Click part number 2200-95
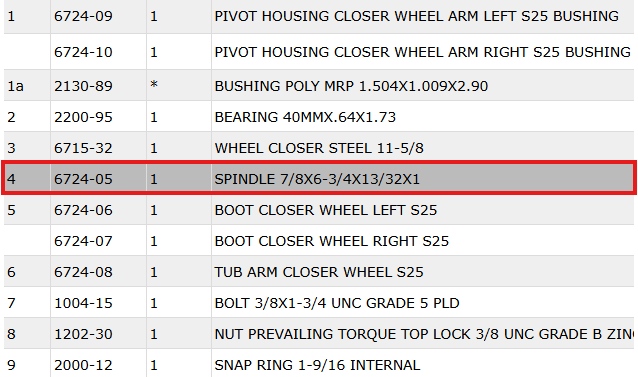 pyautogui.click(x=83, y=117)
